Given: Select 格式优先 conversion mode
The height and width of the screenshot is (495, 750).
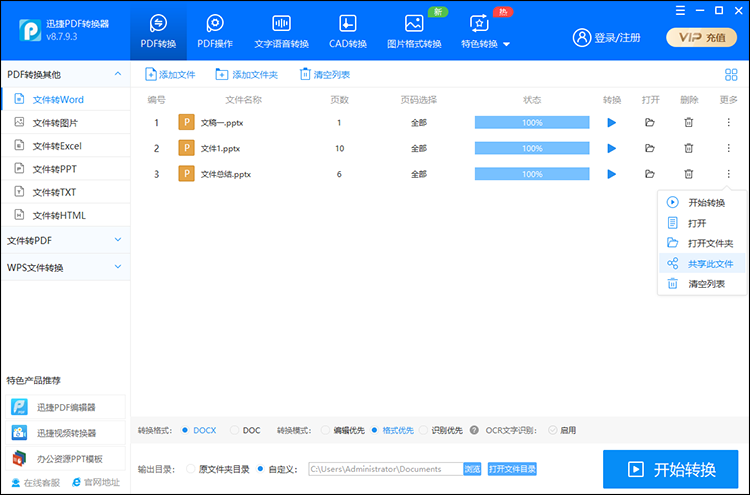Looking at the screenshot, I should pyautogui.click(x=375, y=430).
